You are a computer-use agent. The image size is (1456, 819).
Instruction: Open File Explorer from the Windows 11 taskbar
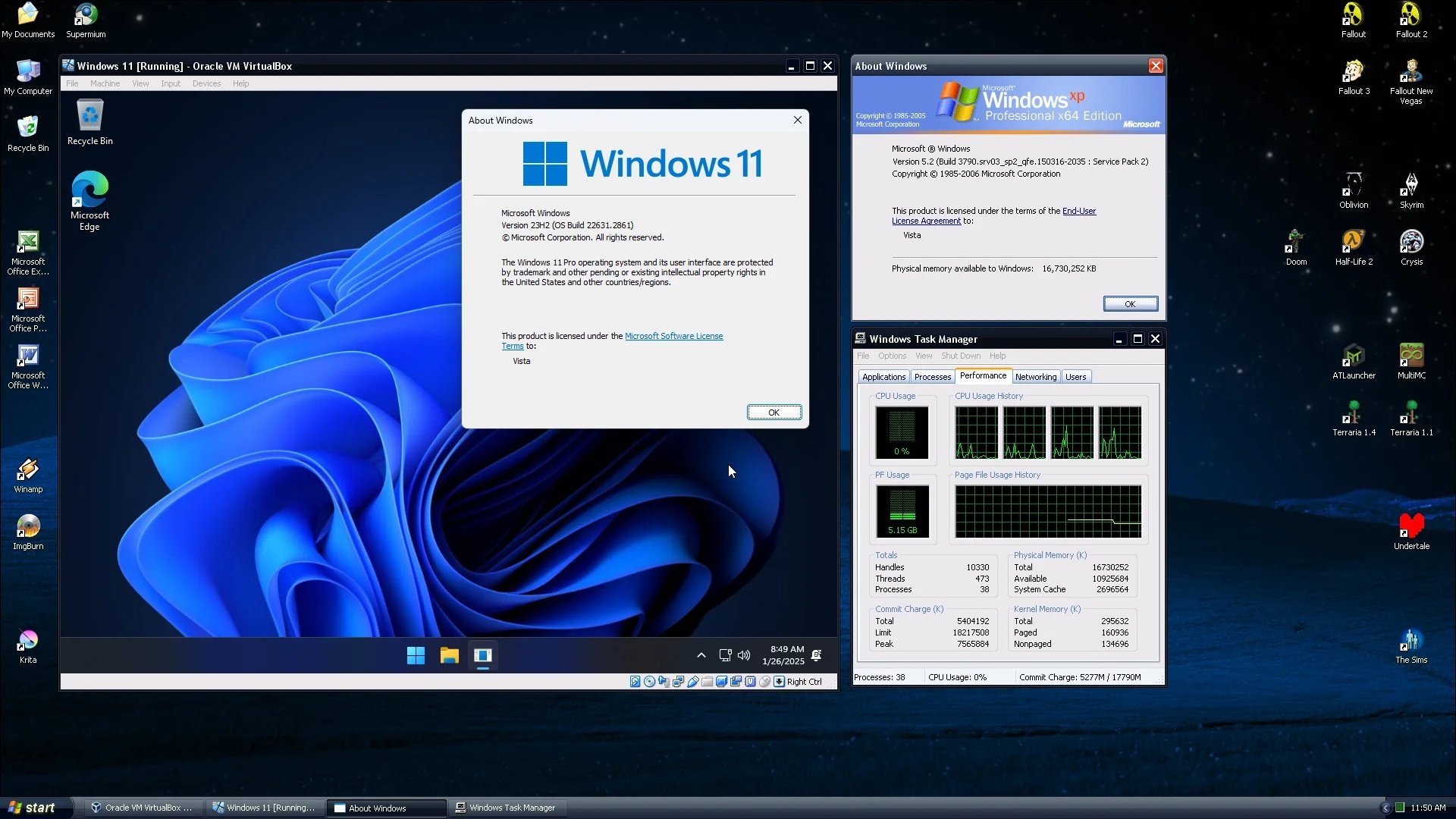(x=449, y=655)
